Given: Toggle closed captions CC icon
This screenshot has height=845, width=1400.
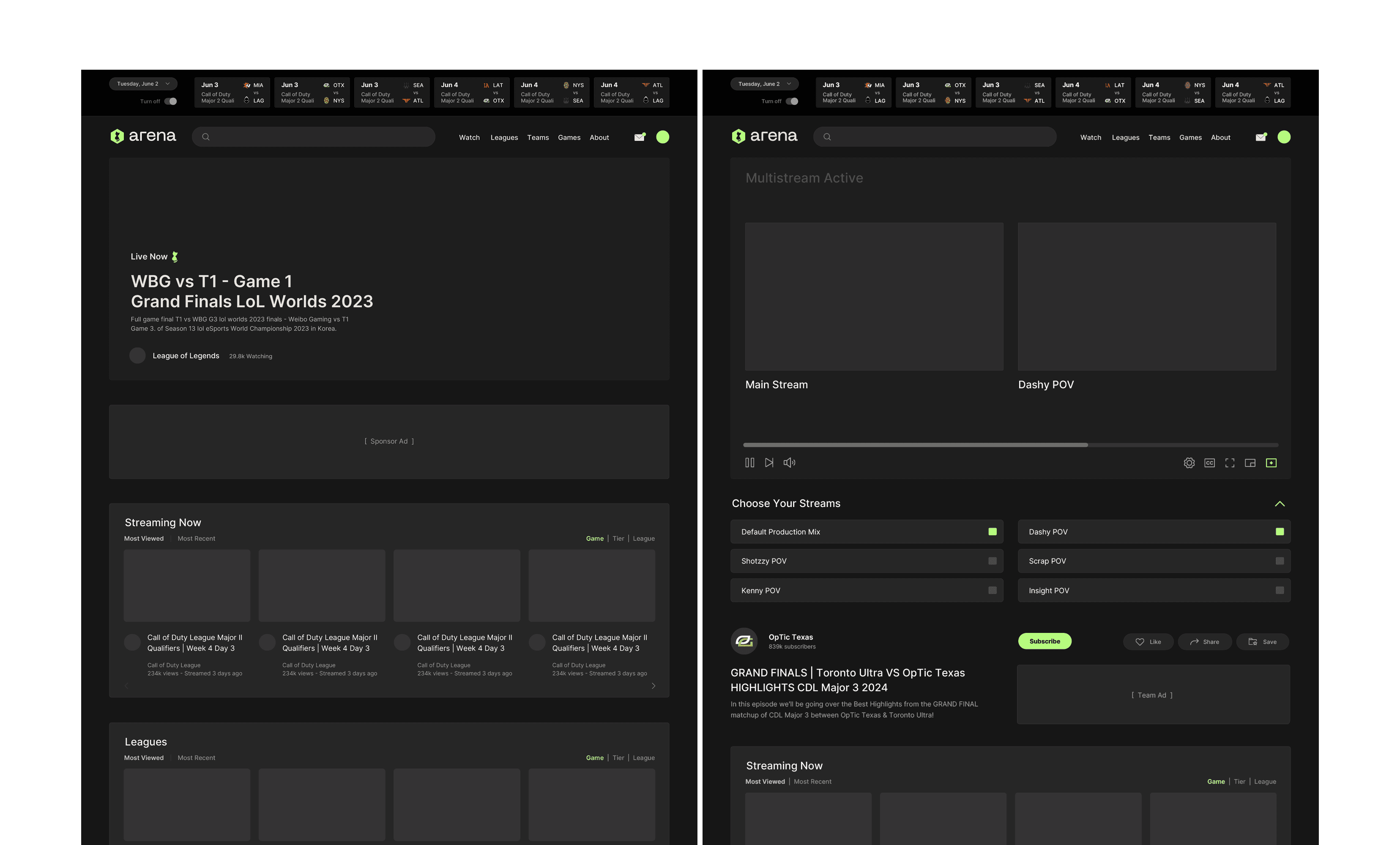Looking at the screenshot, I should (1209, 463).
